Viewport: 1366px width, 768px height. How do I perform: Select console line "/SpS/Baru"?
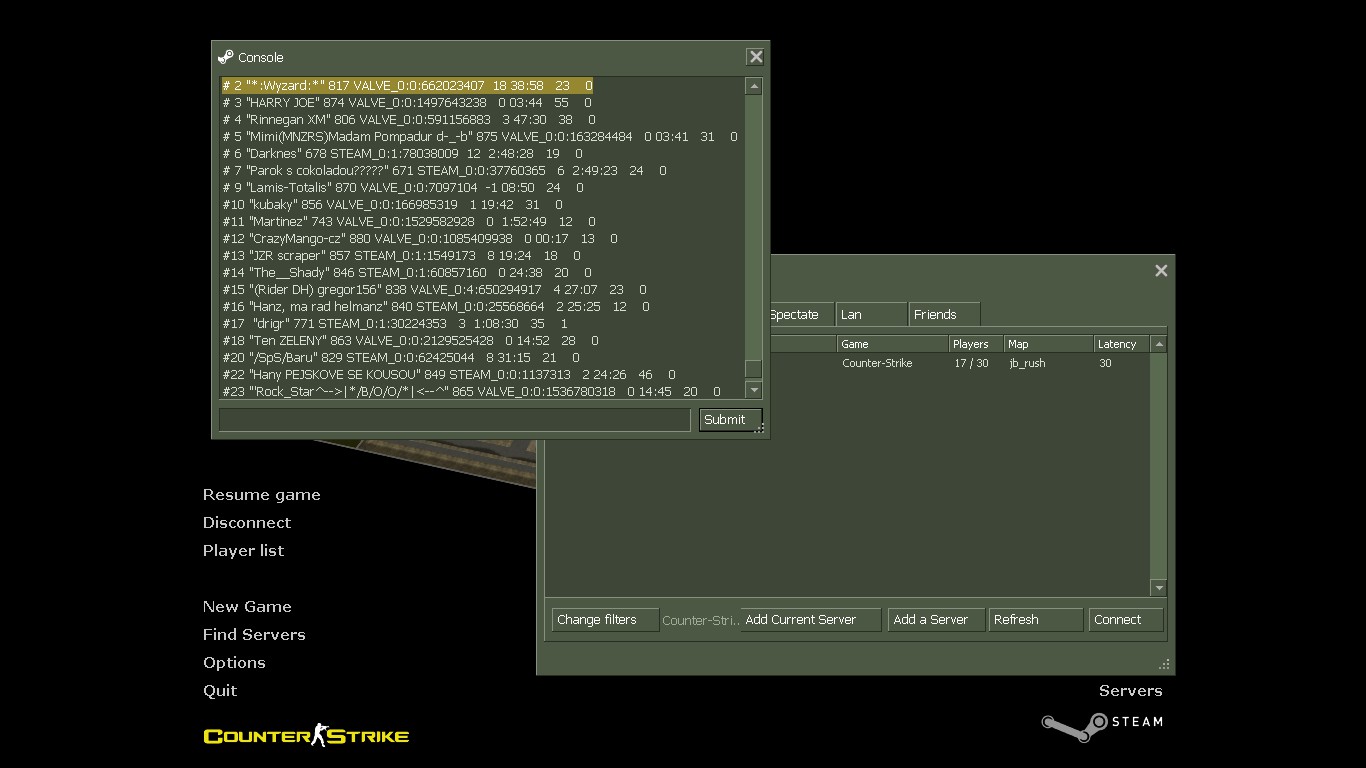tap(401, 358)
